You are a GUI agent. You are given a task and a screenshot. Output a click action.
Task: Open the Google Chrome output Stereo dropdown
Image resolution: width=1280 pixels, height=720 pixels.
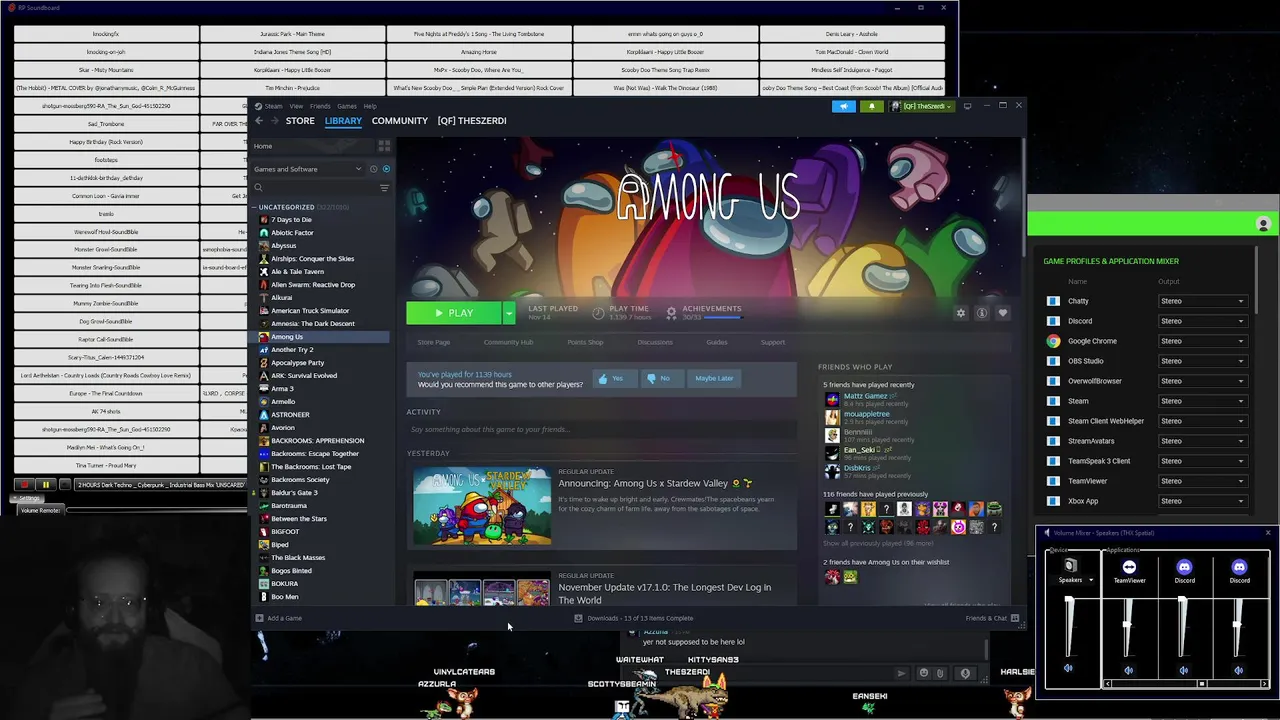click(1203, 341)
